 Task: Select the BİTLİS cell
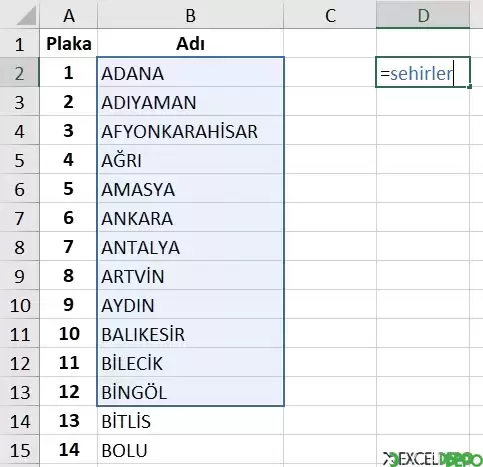(x=190, y=420)
